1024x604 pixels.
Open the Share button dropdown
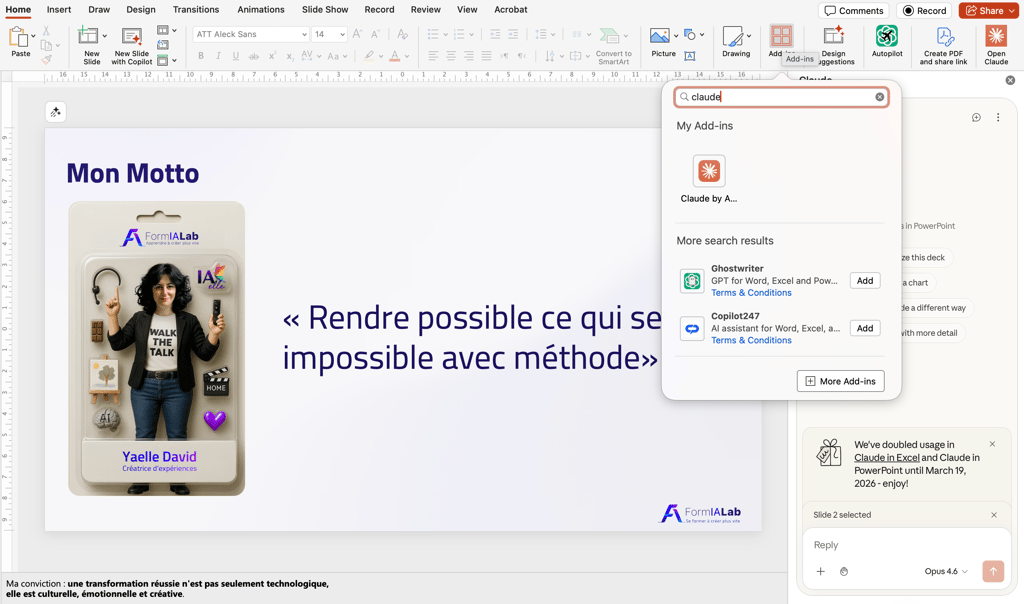click(x=1012, y=10)
